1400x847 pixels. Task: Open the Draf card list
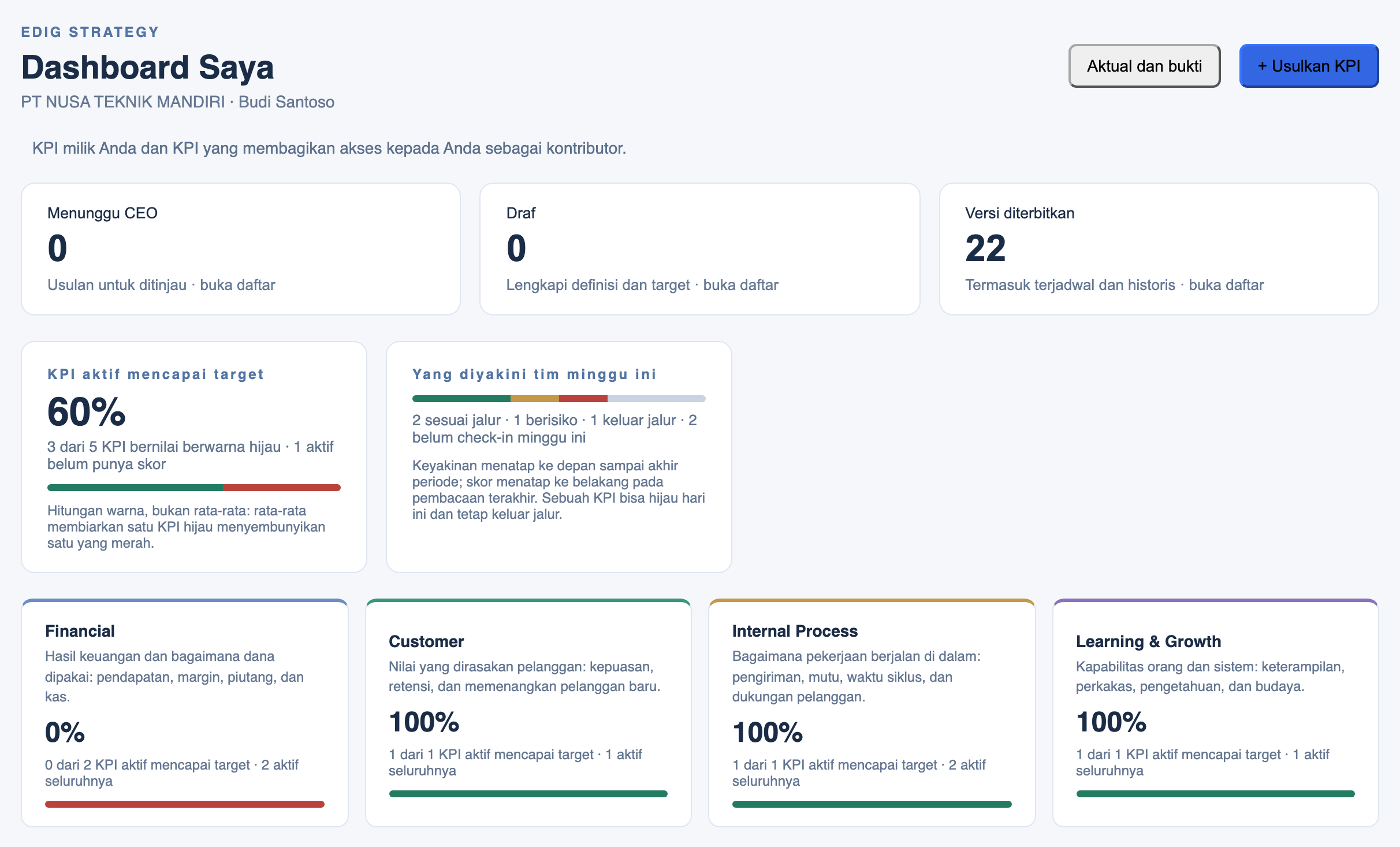coord(699,249)
